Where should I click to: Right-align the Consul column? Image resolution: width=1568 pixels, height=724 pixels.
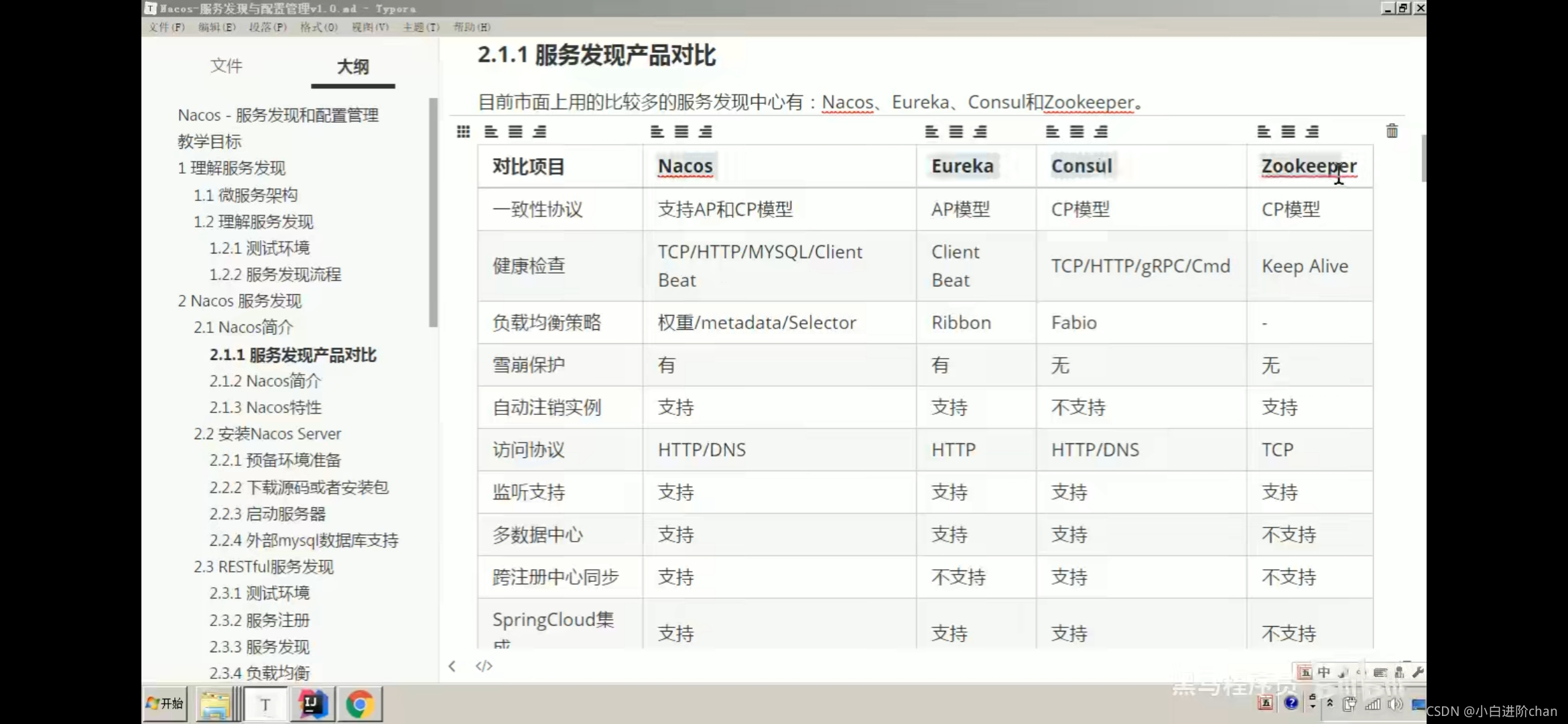tap(1100, 132)
